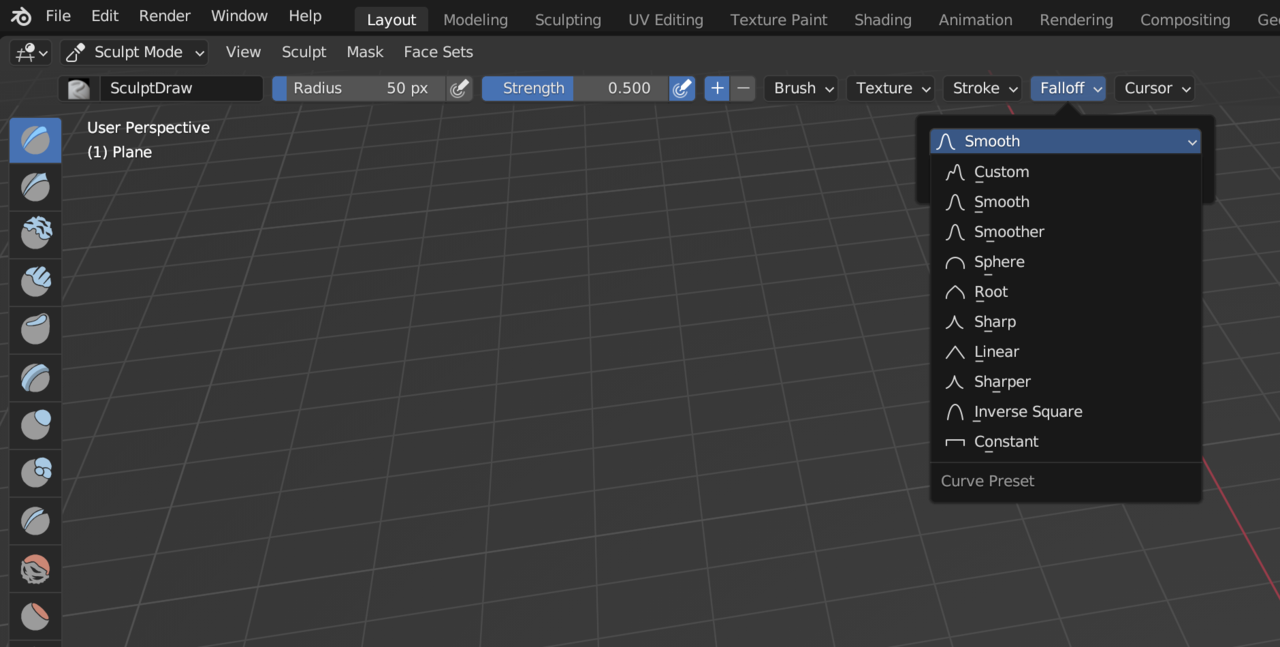Click the SculptDraw brush name field

180,88
